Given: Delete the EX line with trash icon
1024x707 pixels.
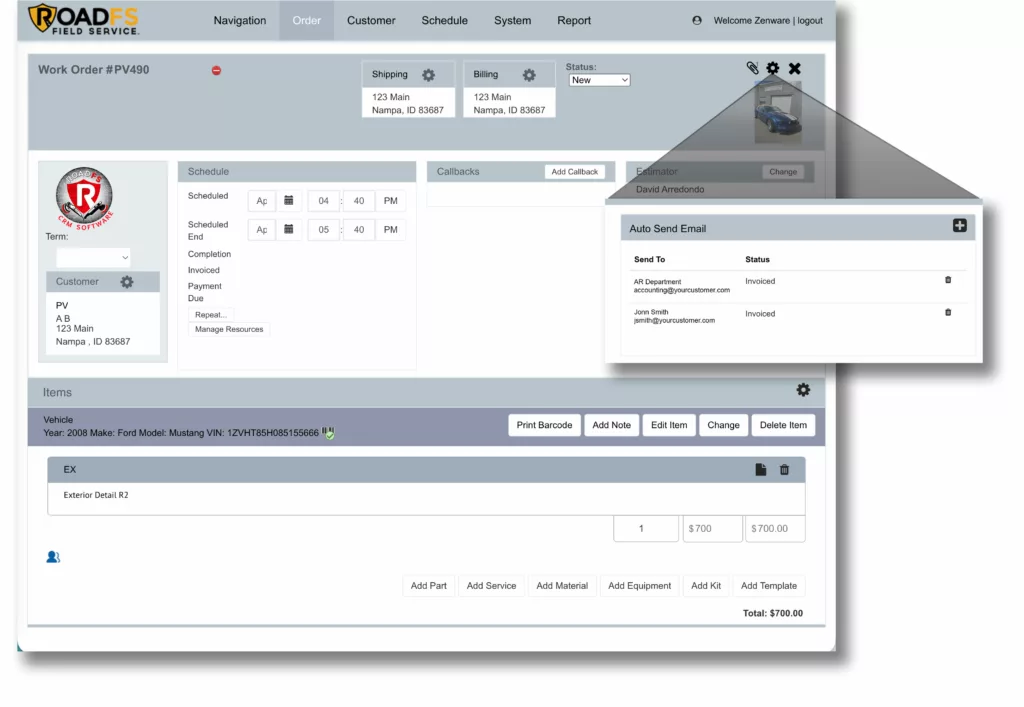Looking at the screenshot, I should [784, 470].
